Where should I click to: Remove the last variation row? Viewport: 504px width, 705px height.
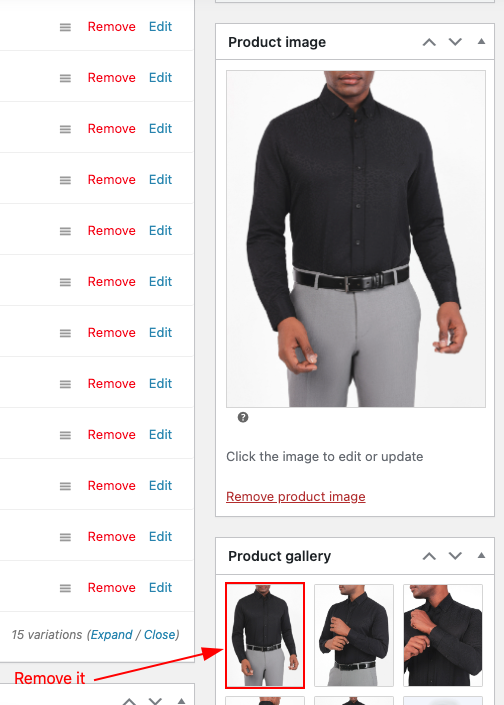[x=112, y=587]
